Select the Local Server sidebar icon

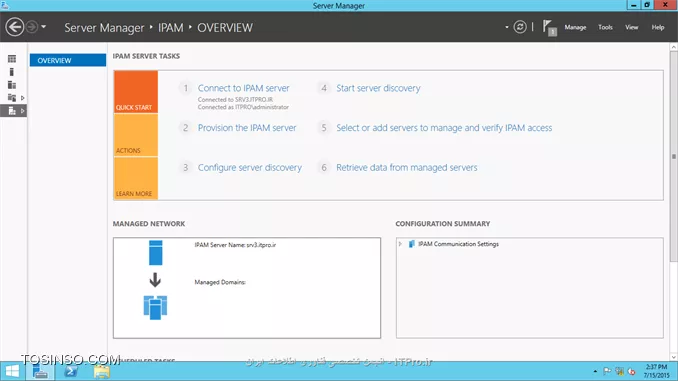pyautogui.click(x=12, y=72)
